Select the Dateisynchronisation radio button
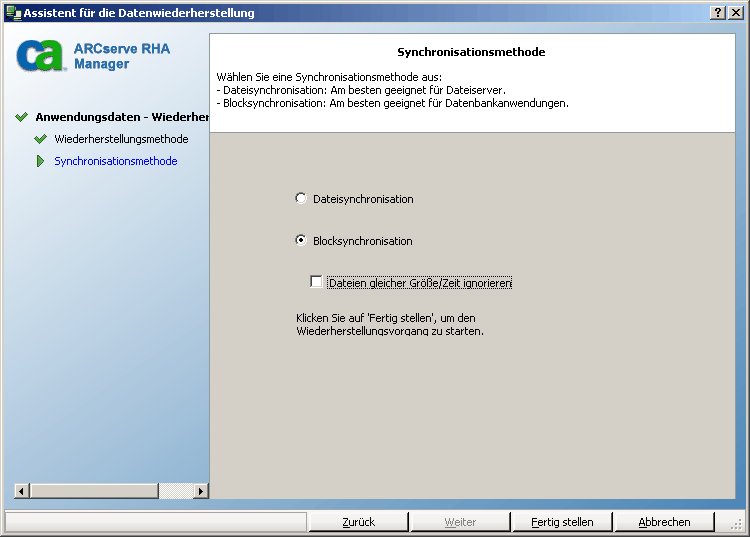This screenshot has height=537, width=750. point(301,198)
